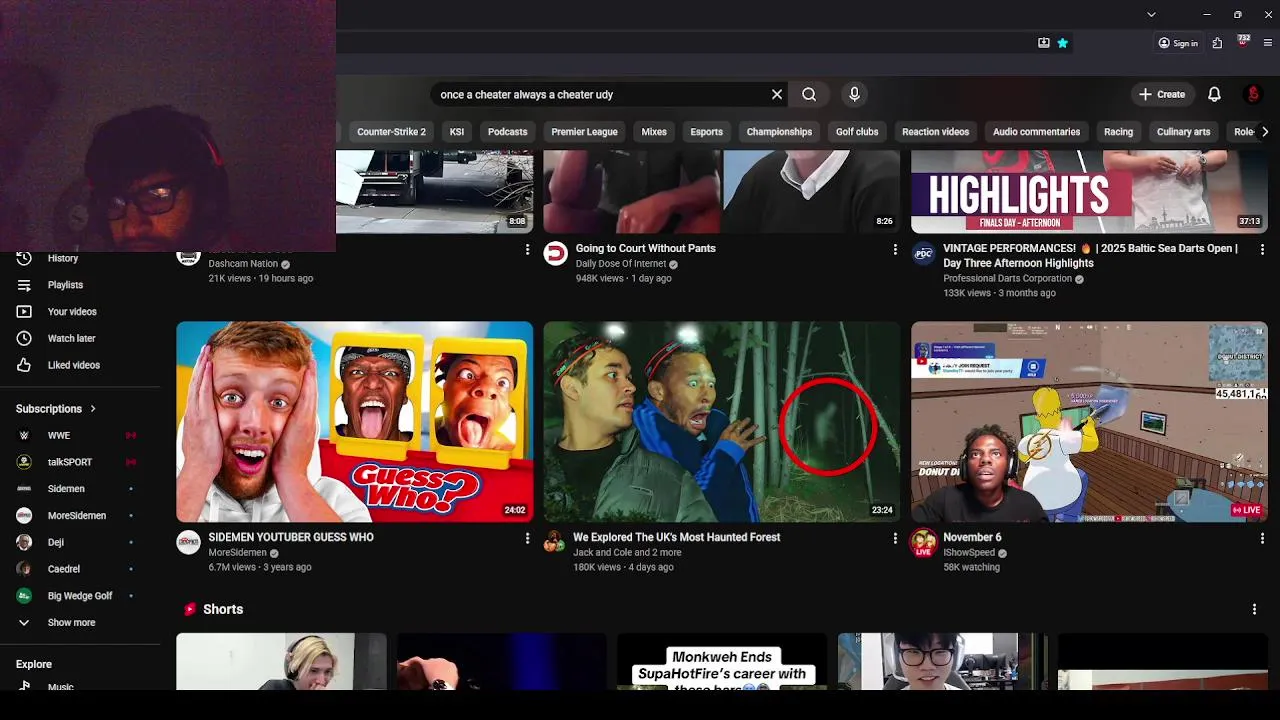Play the Guess Who video thumbnail
This screenshot has height=720, width=1280.
click(355, 422)
